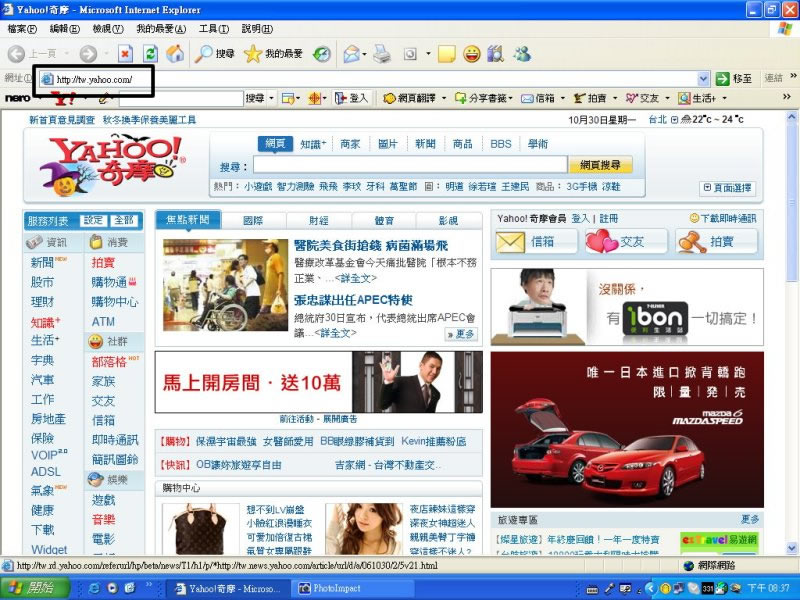The image size is (800, 600).
Task: Switch to the 知識+ search tab
Action: tap(313, 144)
